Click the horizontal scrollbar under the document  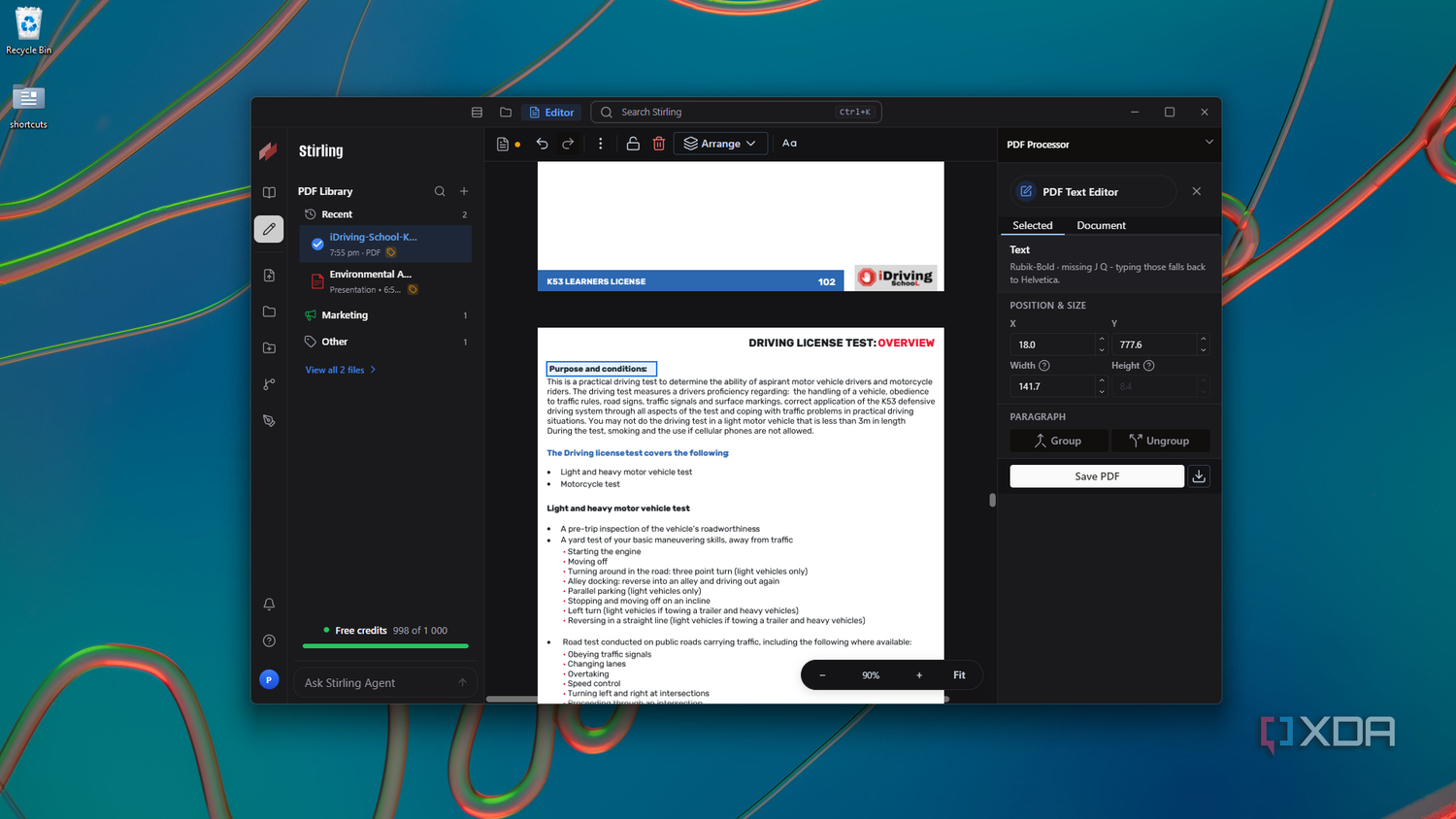point(717,699)
